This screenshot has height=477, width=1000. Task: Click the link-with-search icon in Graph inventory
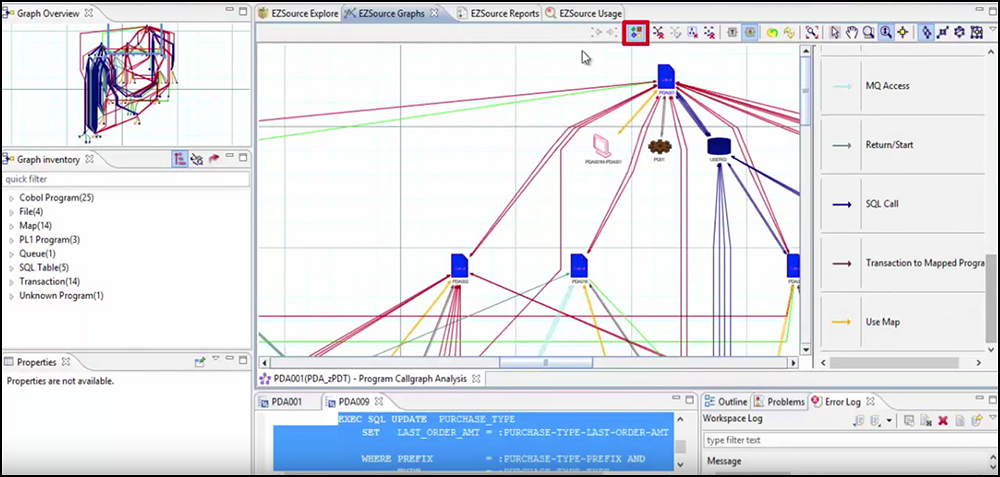tap(197, 159)
